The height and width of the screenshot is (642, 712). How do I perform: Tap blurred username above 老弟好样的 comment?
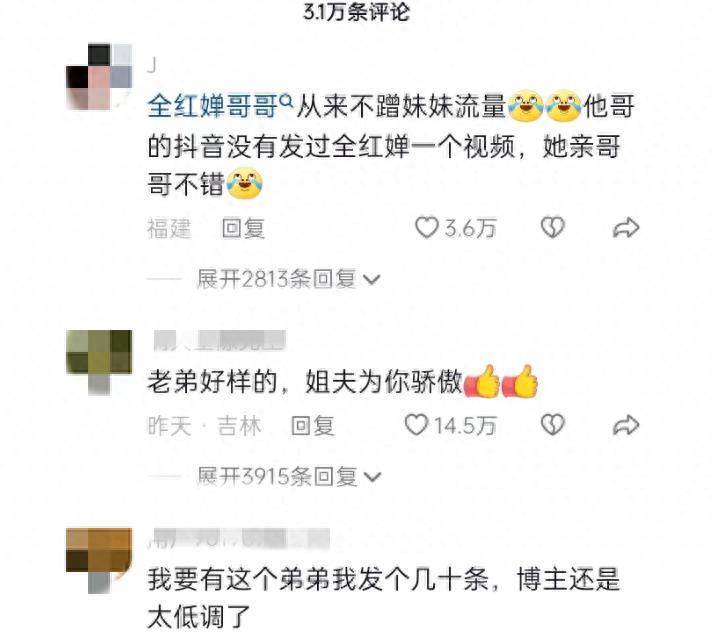219,341
